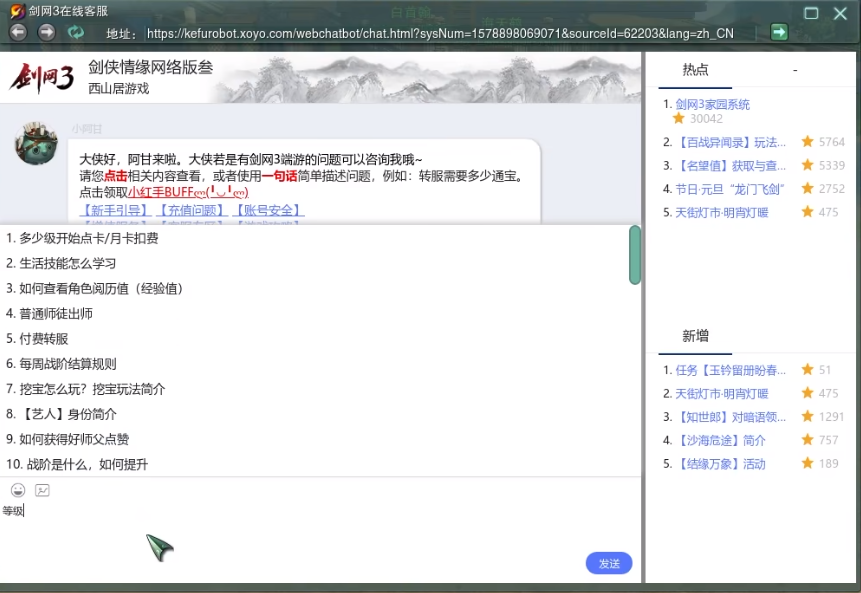
Task: Open the 小红手BUFF link
Action: click(188, 192)
